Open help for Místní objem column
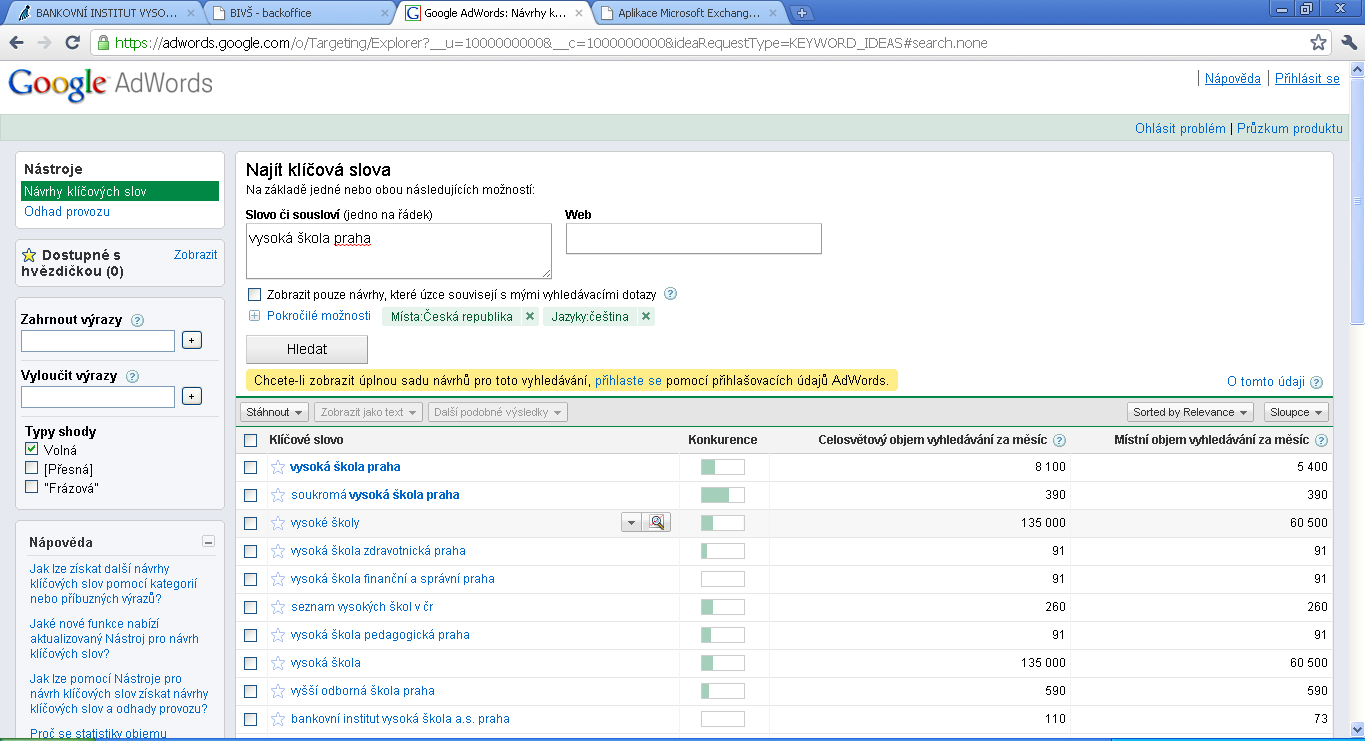 (1321, 441)
